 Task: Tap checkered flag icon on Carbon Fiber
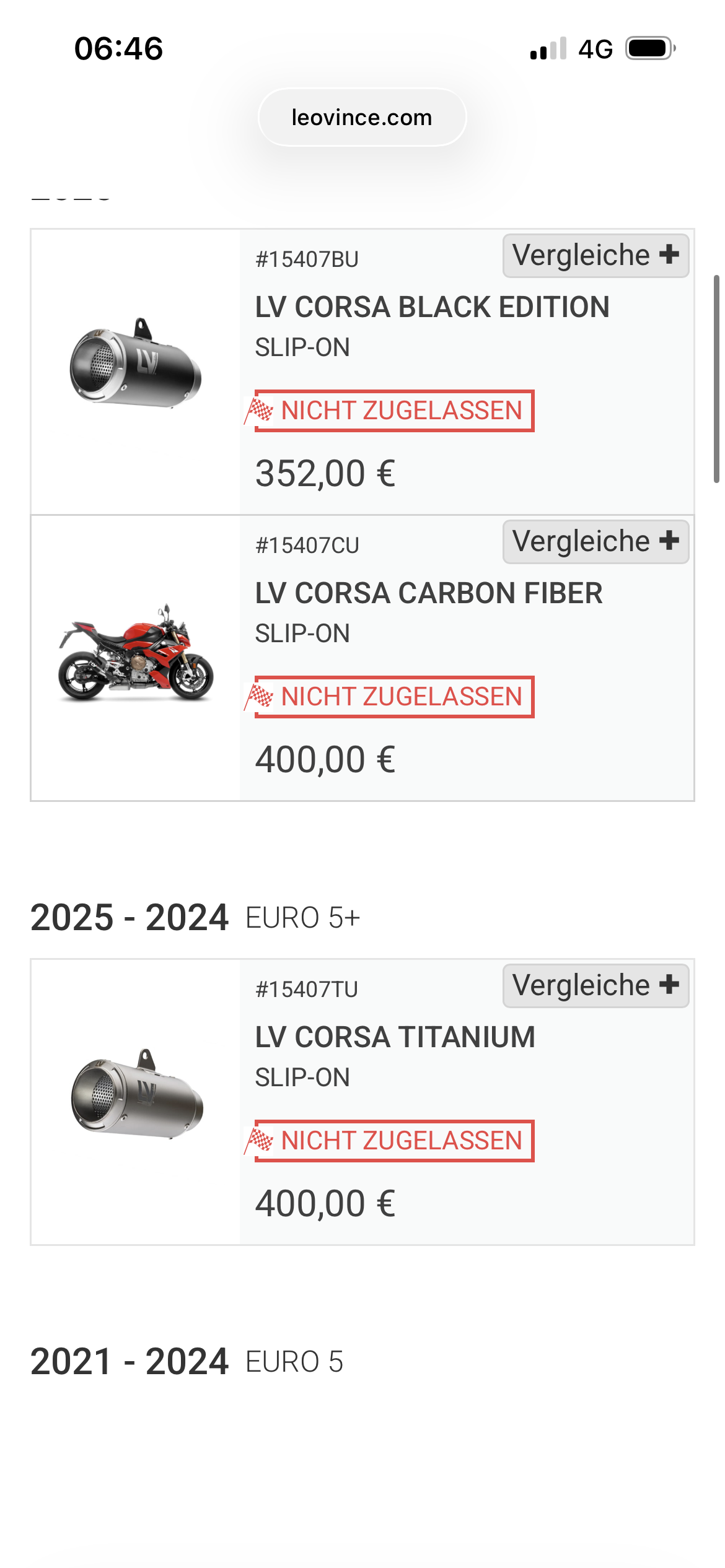tap(260, 697)
